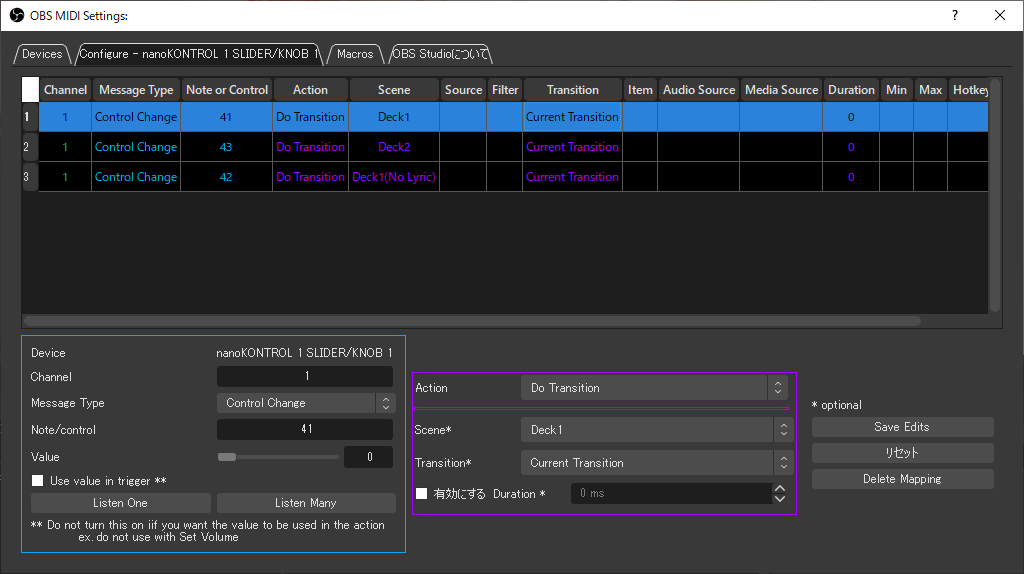
Task: Click note cell 42
Action: point(226,177)
